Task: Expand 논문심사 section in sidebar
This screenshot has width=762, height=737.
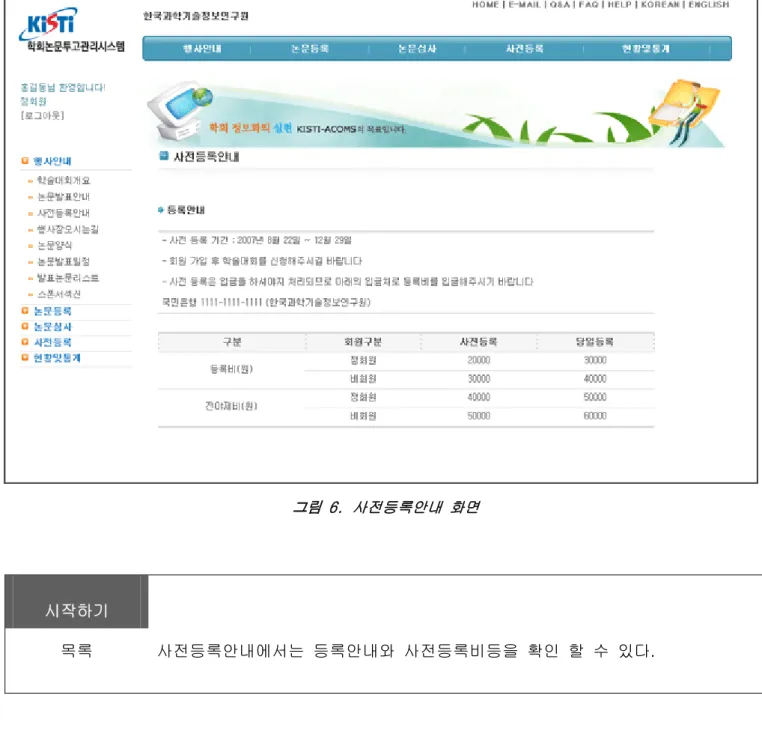Action: tap(52, 326)
